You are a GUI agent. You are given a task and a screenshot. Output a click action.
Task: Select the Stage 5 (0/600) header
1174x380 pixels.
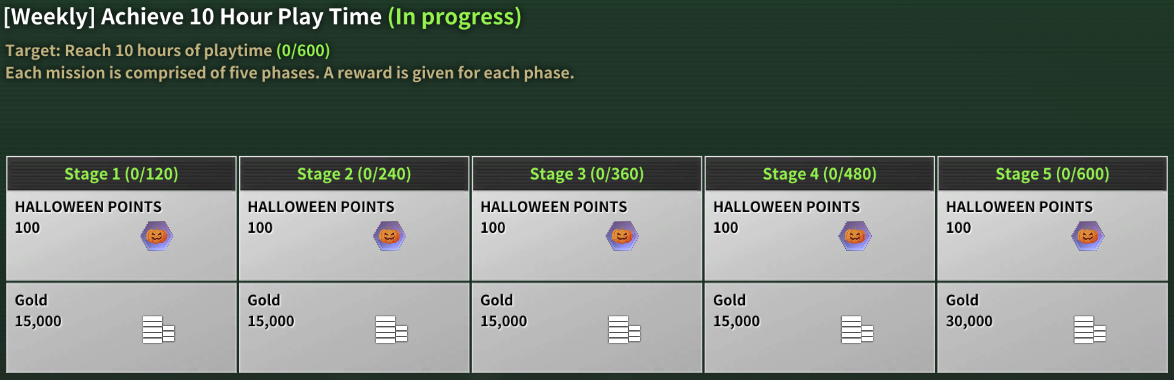click(1052, 174)
